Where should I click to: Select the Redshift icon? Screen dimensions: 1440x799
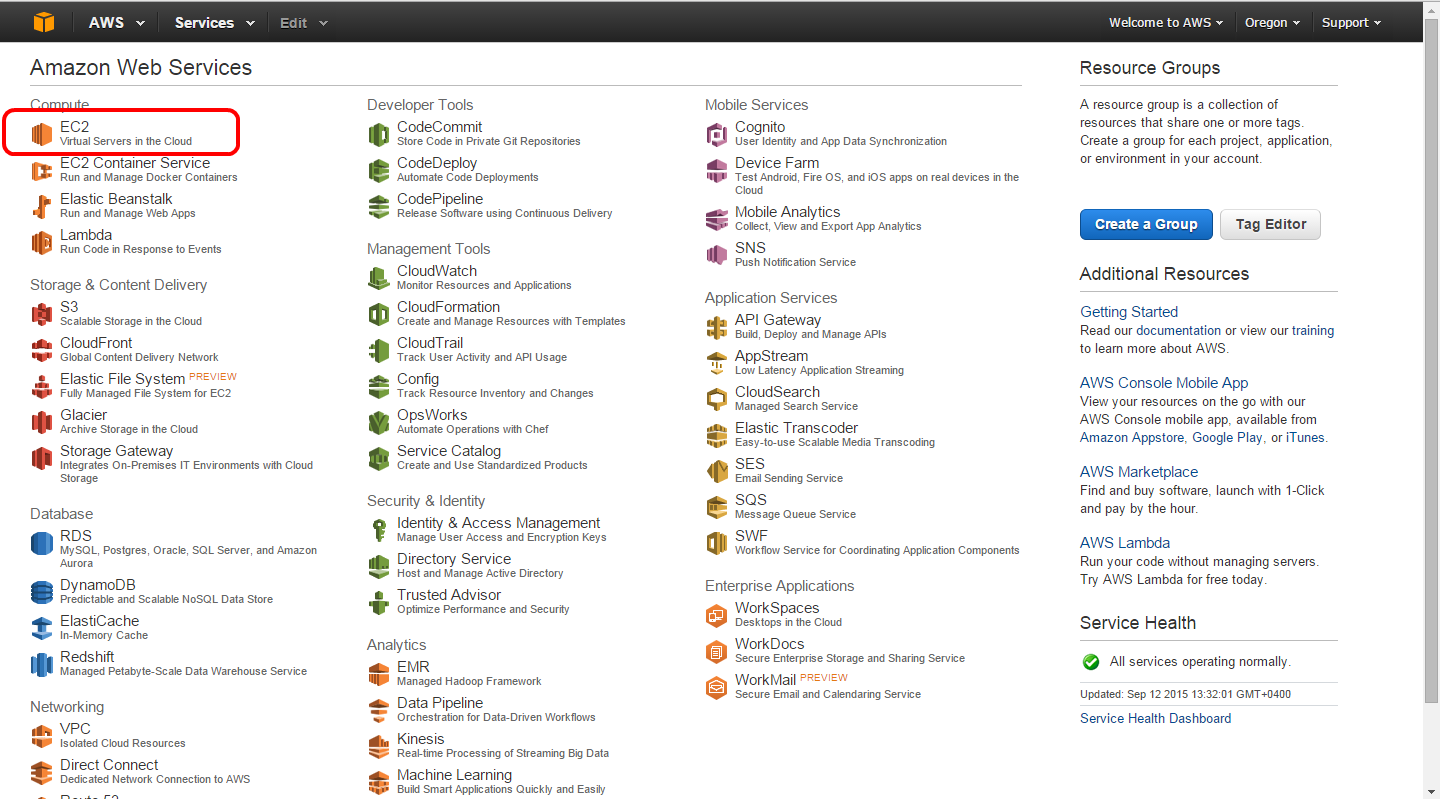(41, 664)
